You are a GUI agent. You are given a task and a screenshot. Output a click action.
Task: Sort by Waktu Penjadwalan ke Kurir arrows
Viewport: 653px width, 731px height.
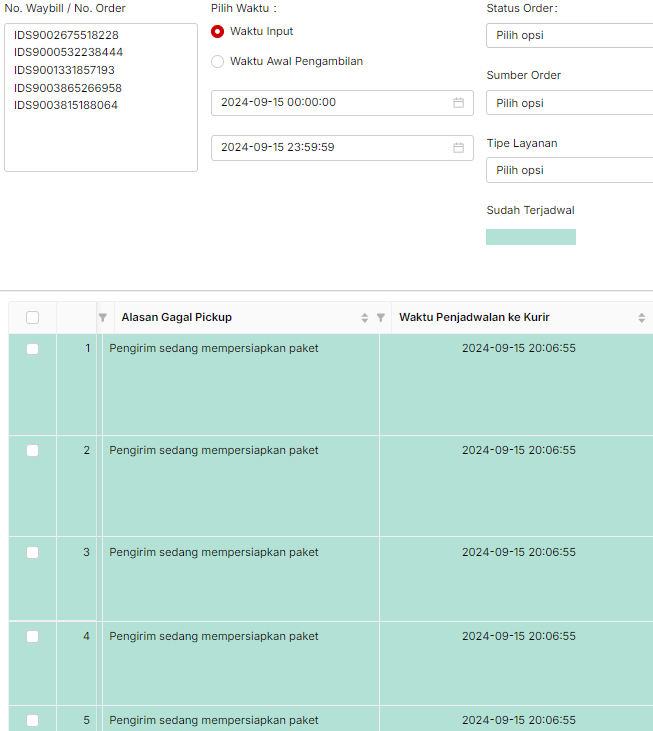pyautogui.click(x=641, y=317)
